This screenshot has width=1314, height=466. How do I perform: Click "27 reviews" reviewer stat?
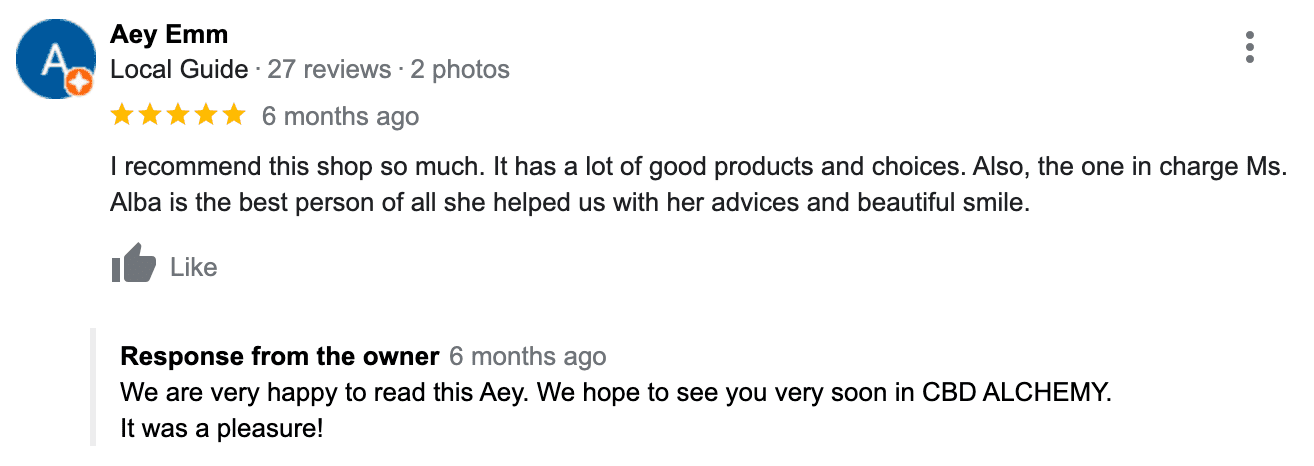click(329, 70)
